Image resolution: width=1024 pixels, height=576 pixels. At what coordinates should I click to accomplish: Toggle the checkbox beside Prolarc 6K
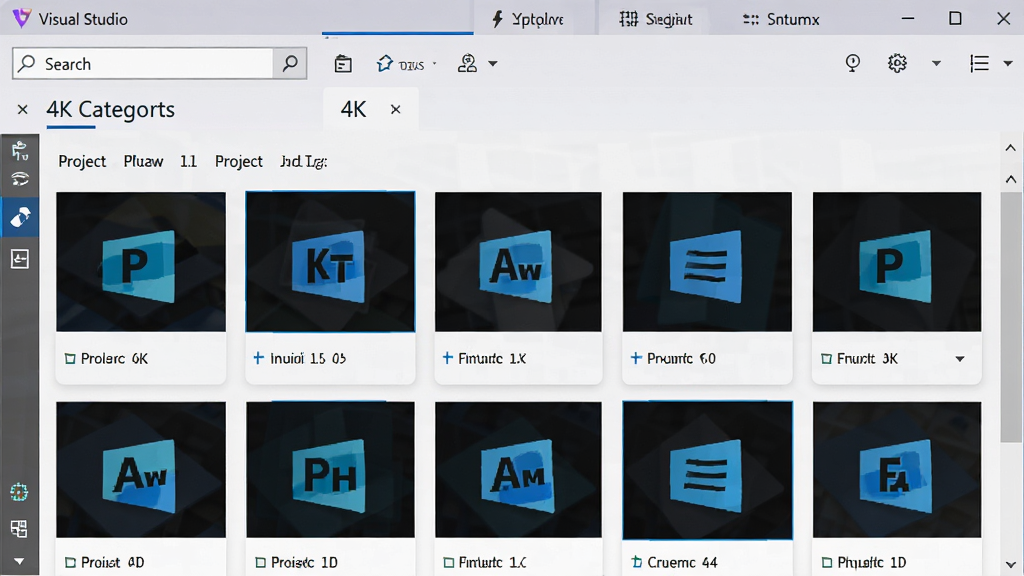pyautogui.click(x=69, y=359)
